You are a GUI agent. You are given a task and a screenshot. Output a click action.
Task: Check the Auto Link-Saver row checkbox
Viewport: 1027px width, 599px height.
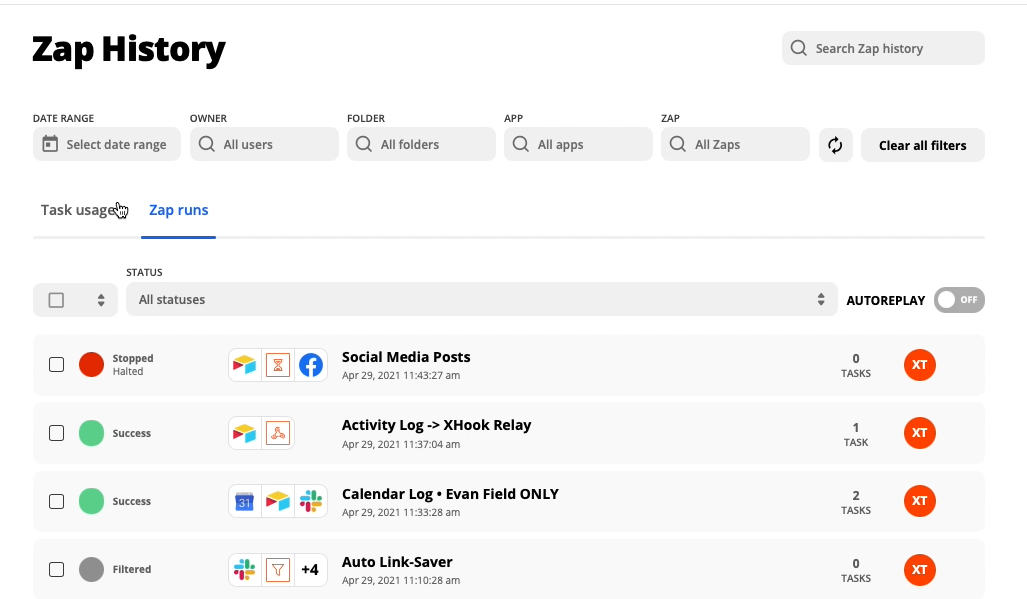pyautogui.click(x=56, y=570)
